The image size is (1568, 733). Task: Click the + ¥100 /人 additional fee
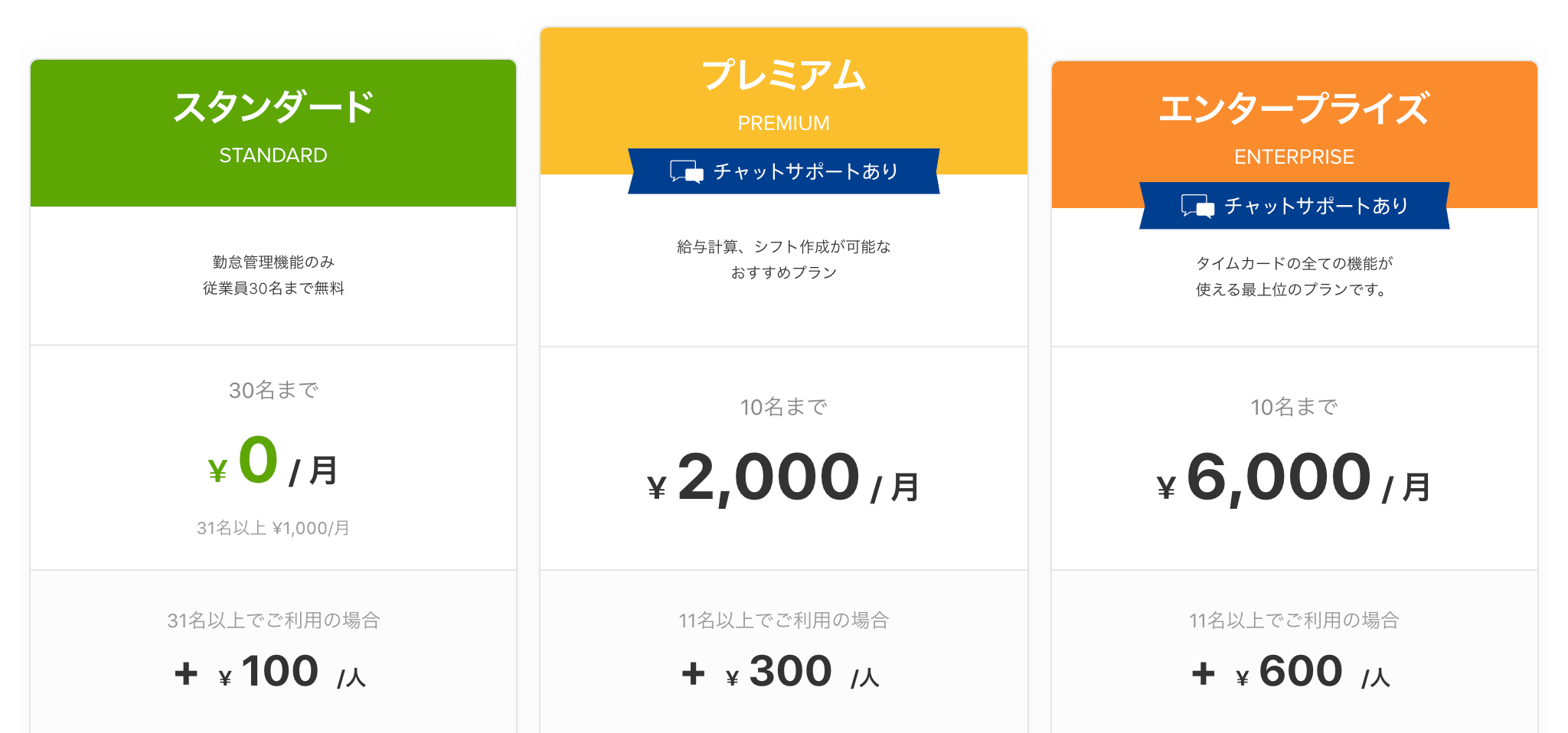tap(271, 673)
